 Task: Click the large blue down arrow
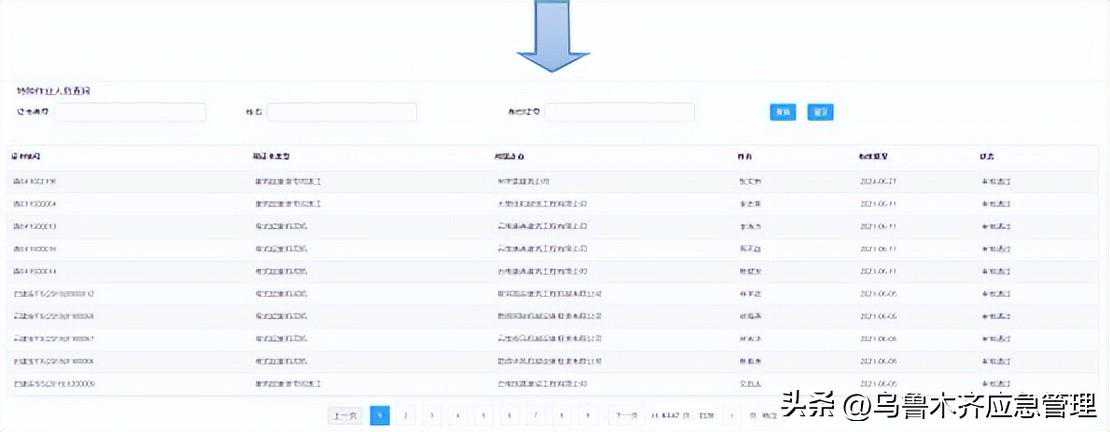553,38
